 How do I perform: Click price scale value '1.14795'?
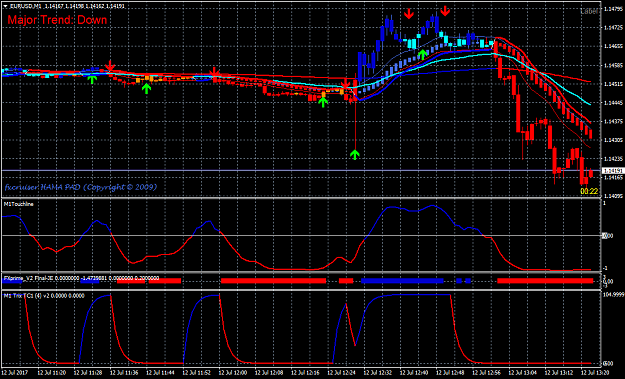click(x=613, y=8)
